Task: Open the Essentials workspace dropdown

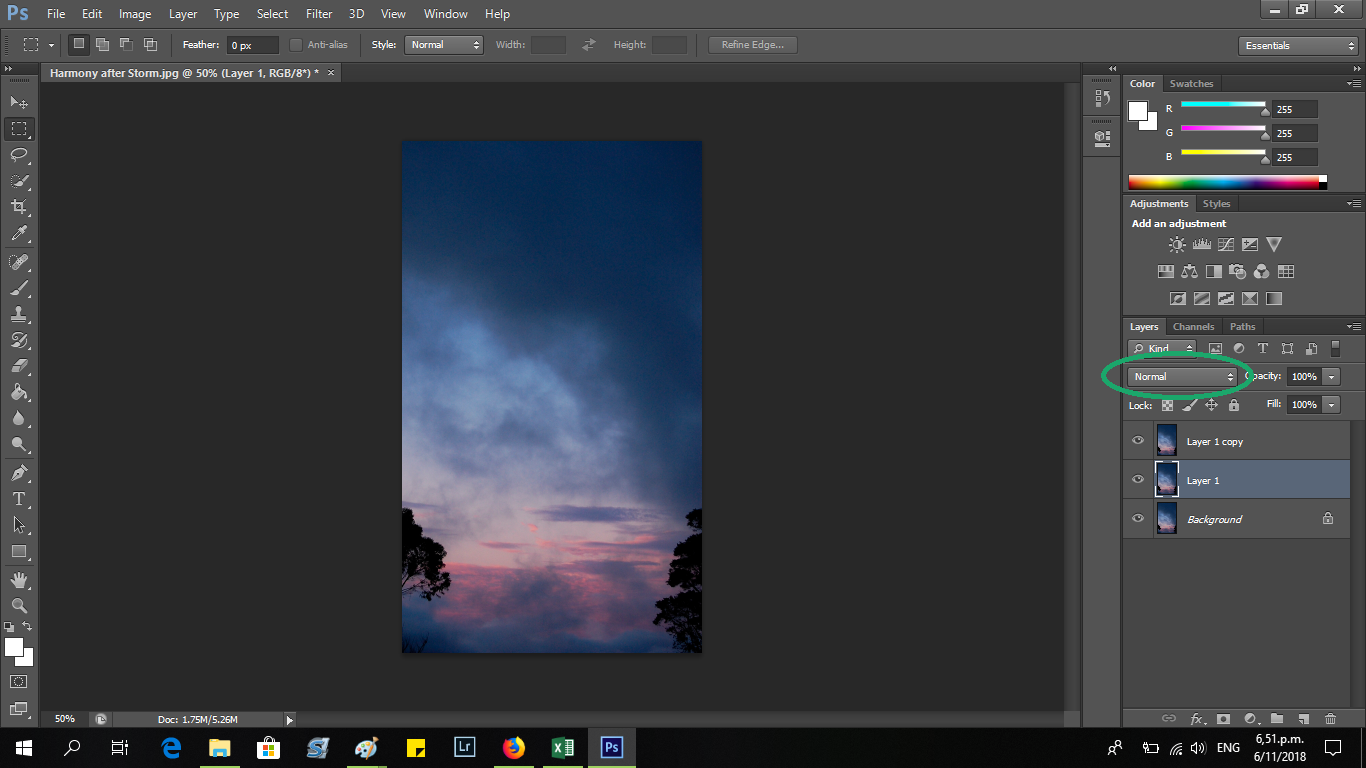Action: tap(1297, 46)
